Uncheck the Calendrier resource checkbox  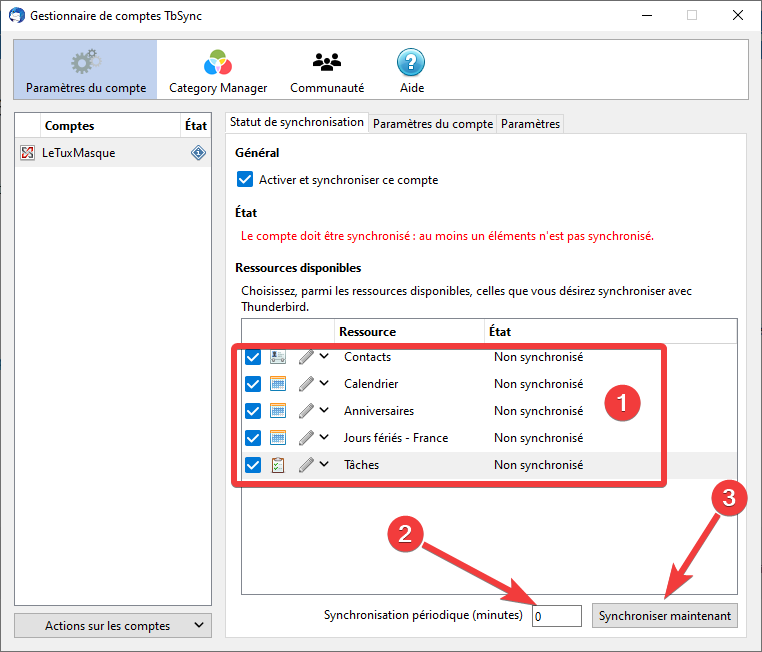click(x=253, y=384)
